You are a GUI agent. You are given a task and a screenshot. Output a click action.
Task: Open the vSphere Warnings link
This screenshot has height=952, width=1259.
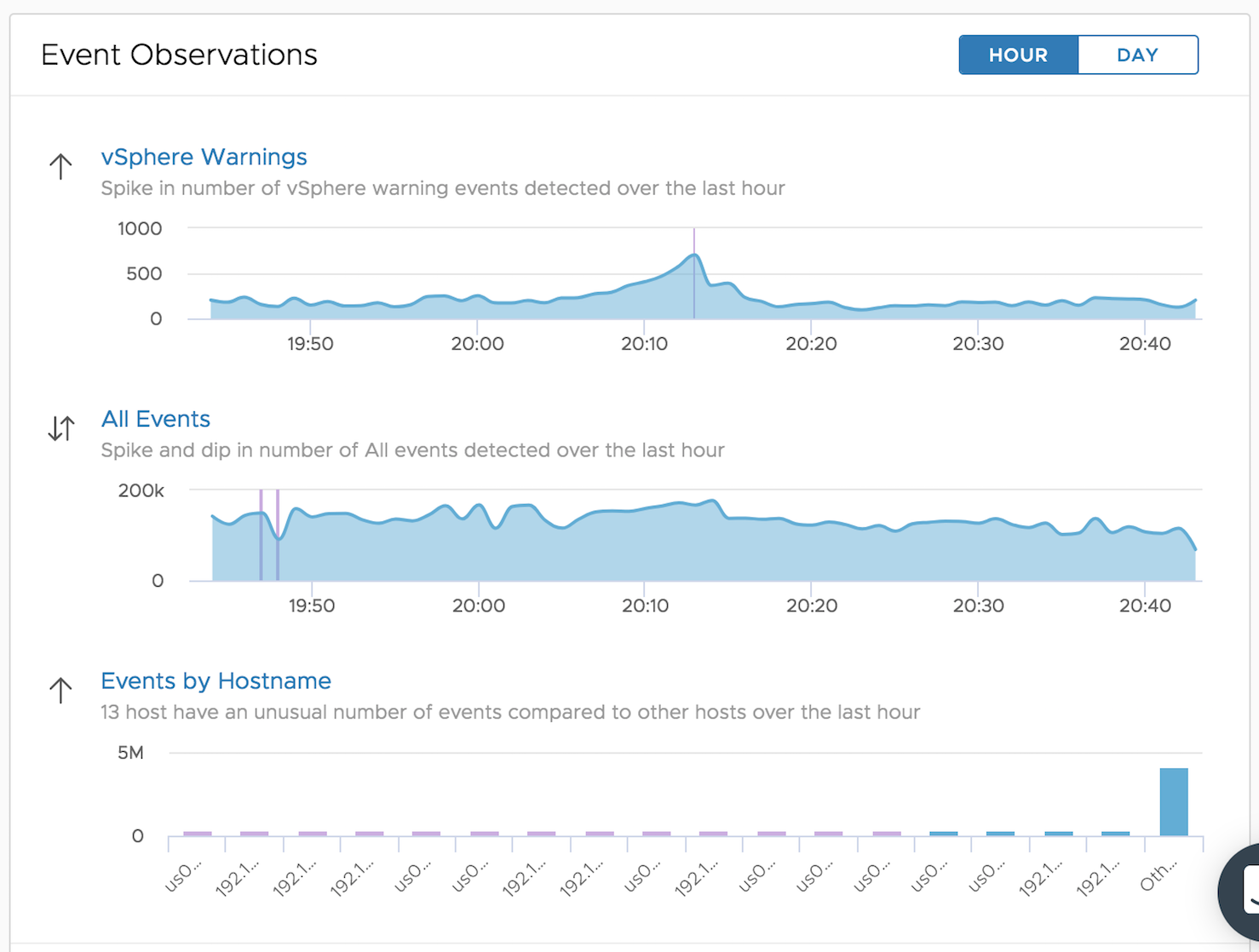click(204, 158)
